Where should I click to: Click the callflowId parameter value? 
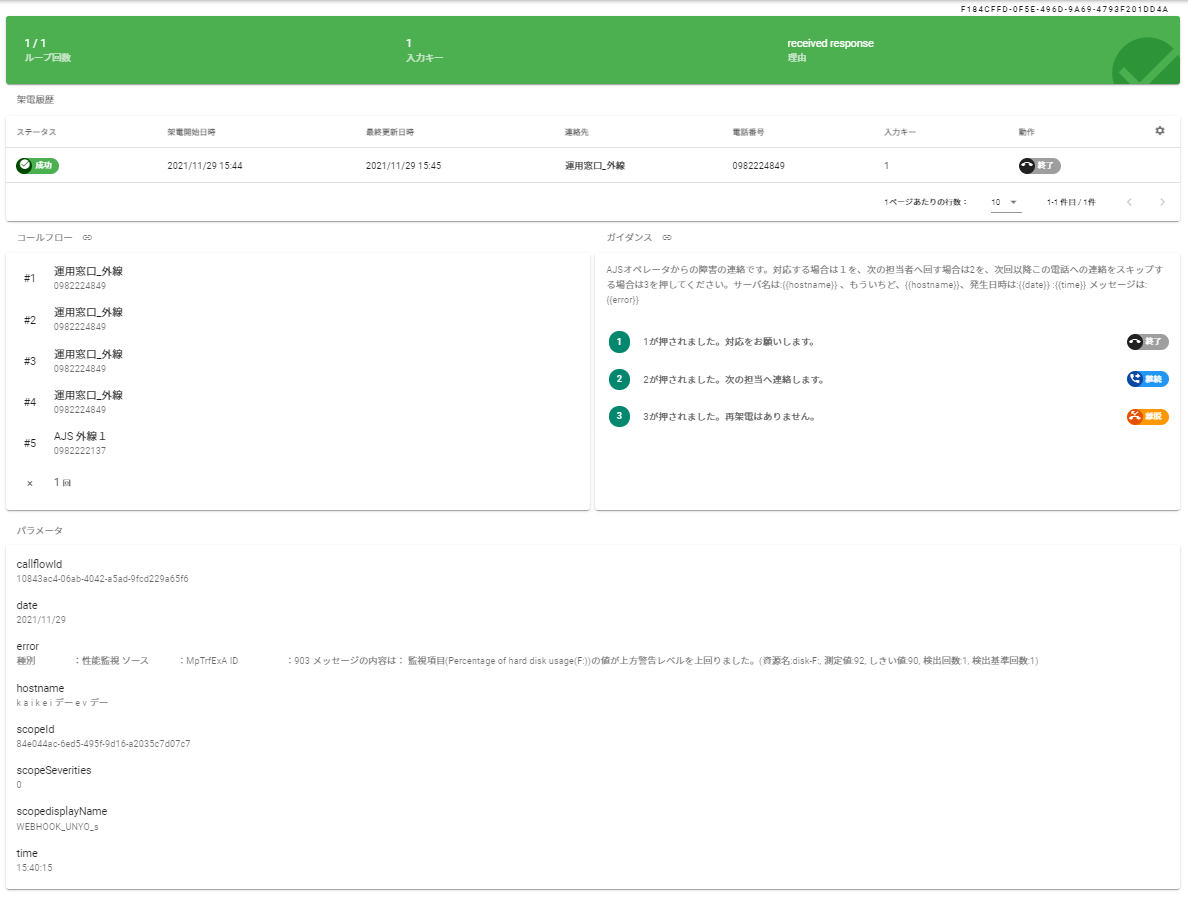[103, 579]
